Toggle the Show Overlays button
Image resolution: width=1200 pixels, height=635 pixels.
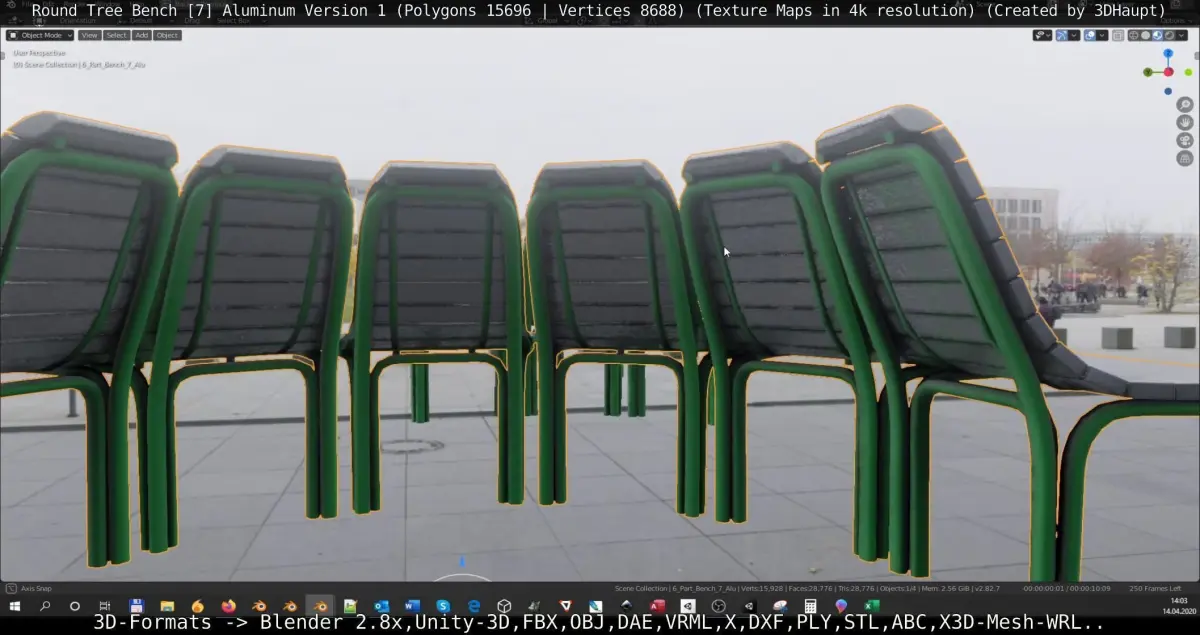1090,35
